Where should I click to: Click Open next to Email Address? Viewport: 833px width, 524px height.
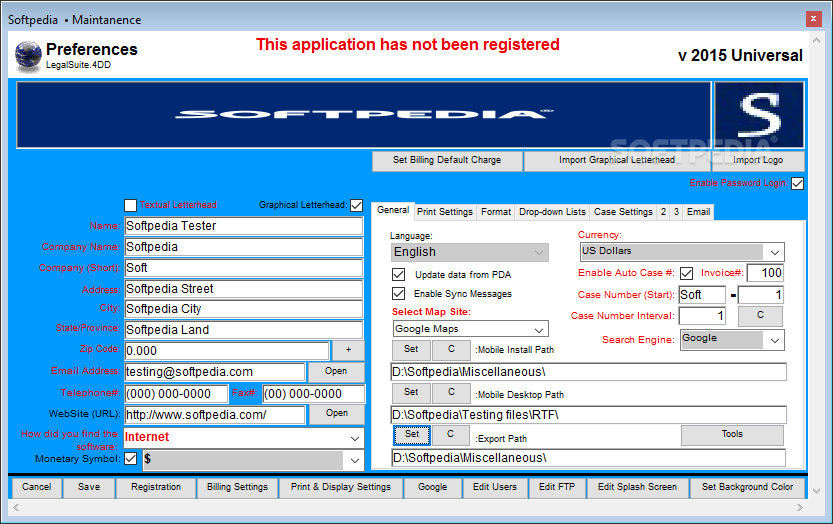click(x=336, y=371)
